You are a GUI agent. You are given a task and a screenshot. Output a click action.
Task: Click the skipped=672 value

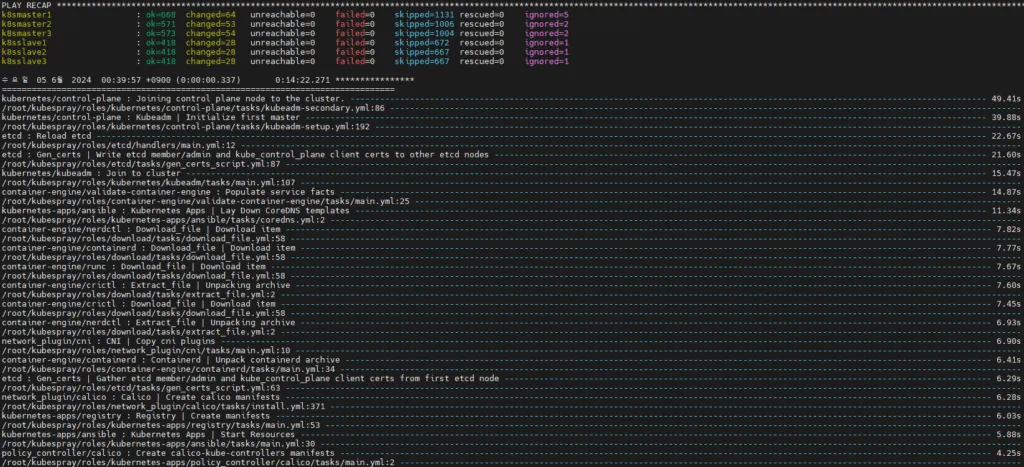tap(421, 42)
